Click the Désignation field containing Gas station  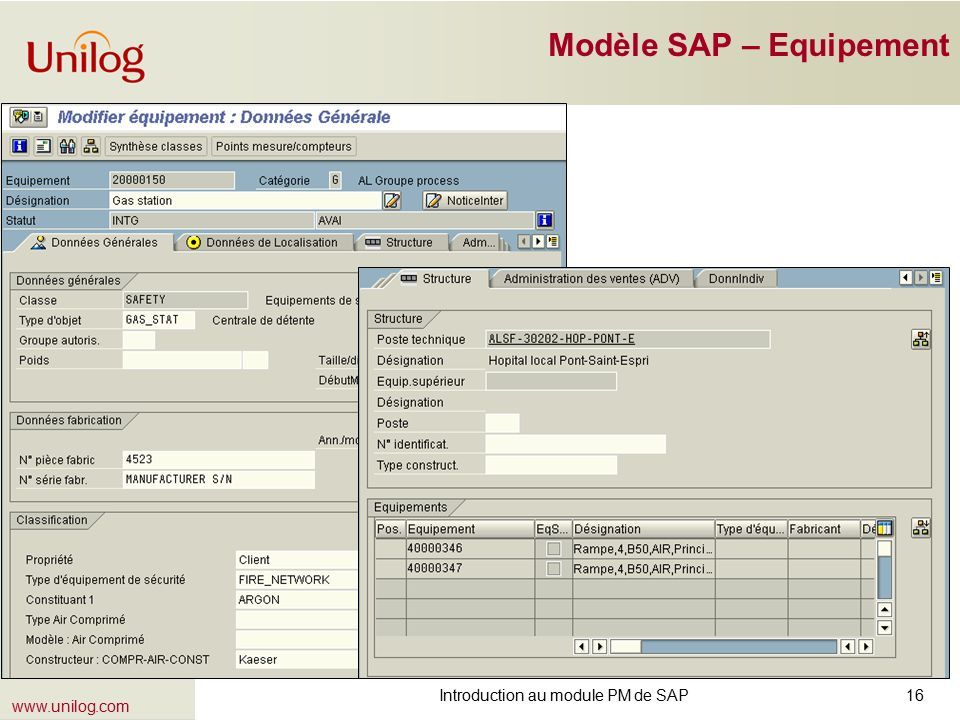point(245,200)
